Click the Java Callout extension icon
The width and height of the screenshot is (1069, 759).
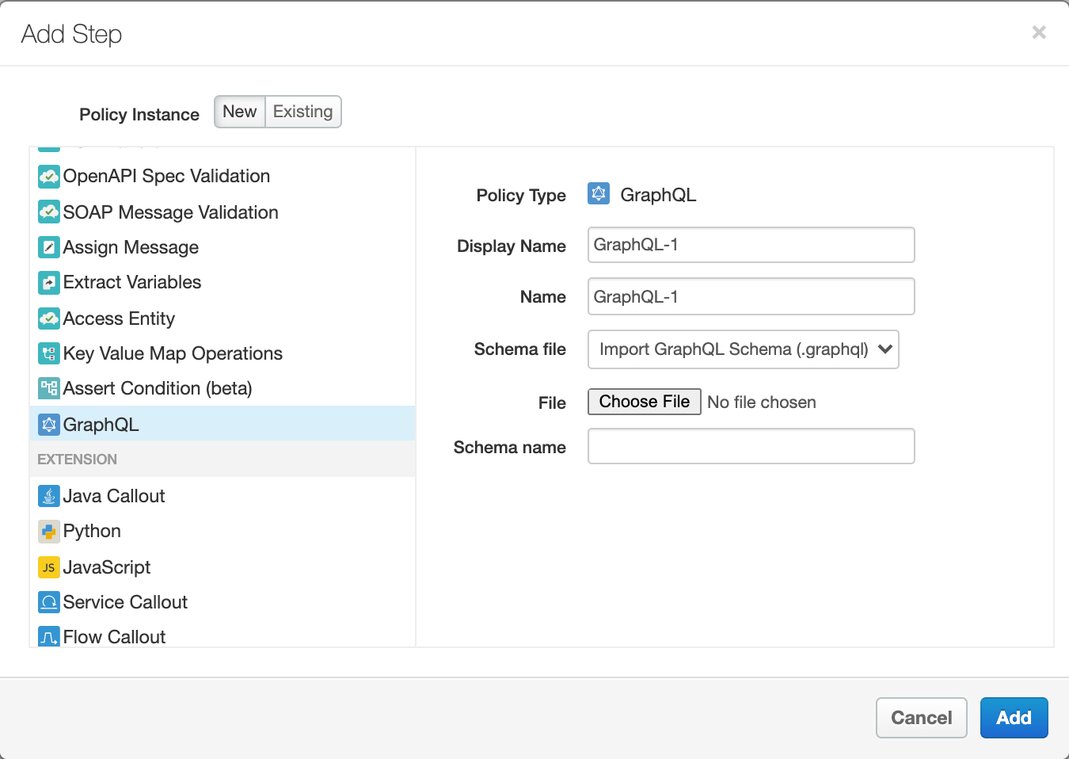point(48,495)
